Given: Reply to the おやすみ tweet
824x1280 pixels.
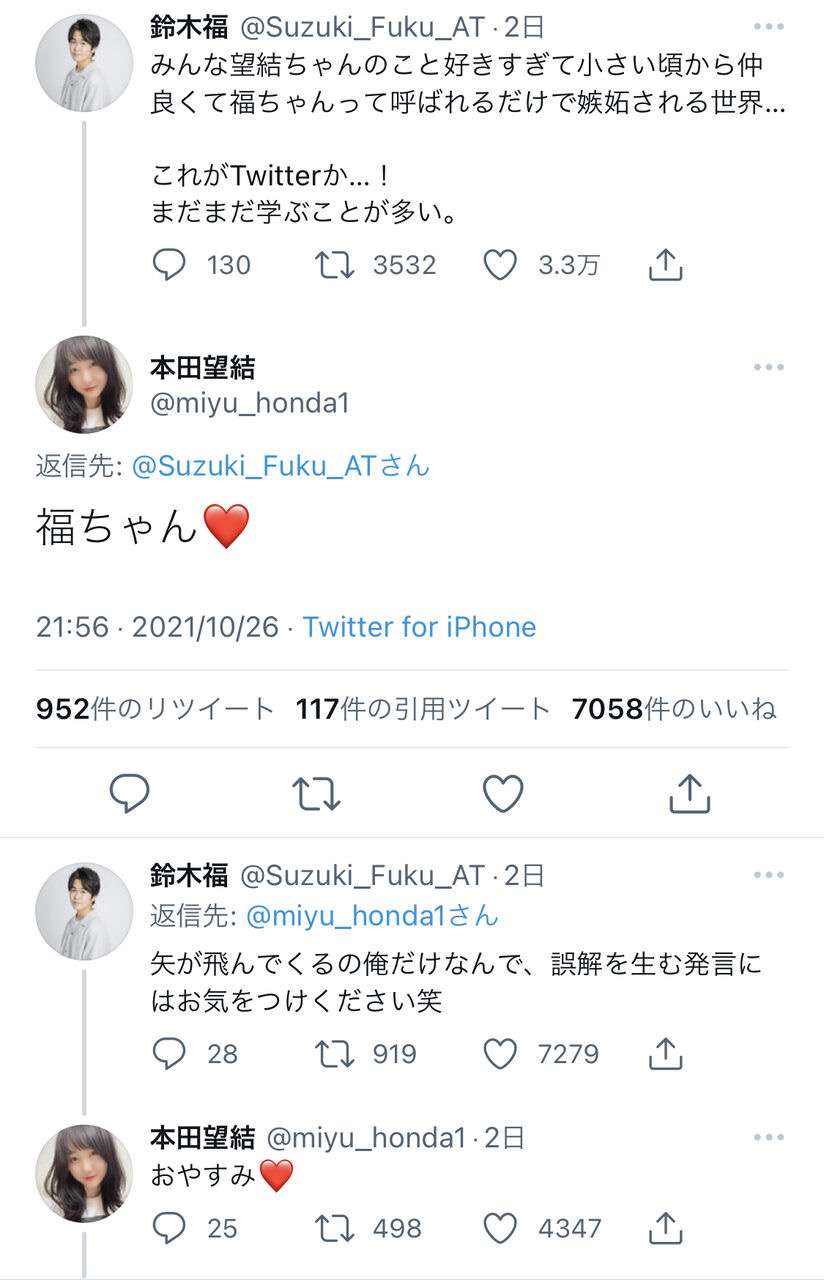Looking at the screenshot, I should coord(170,1227).
